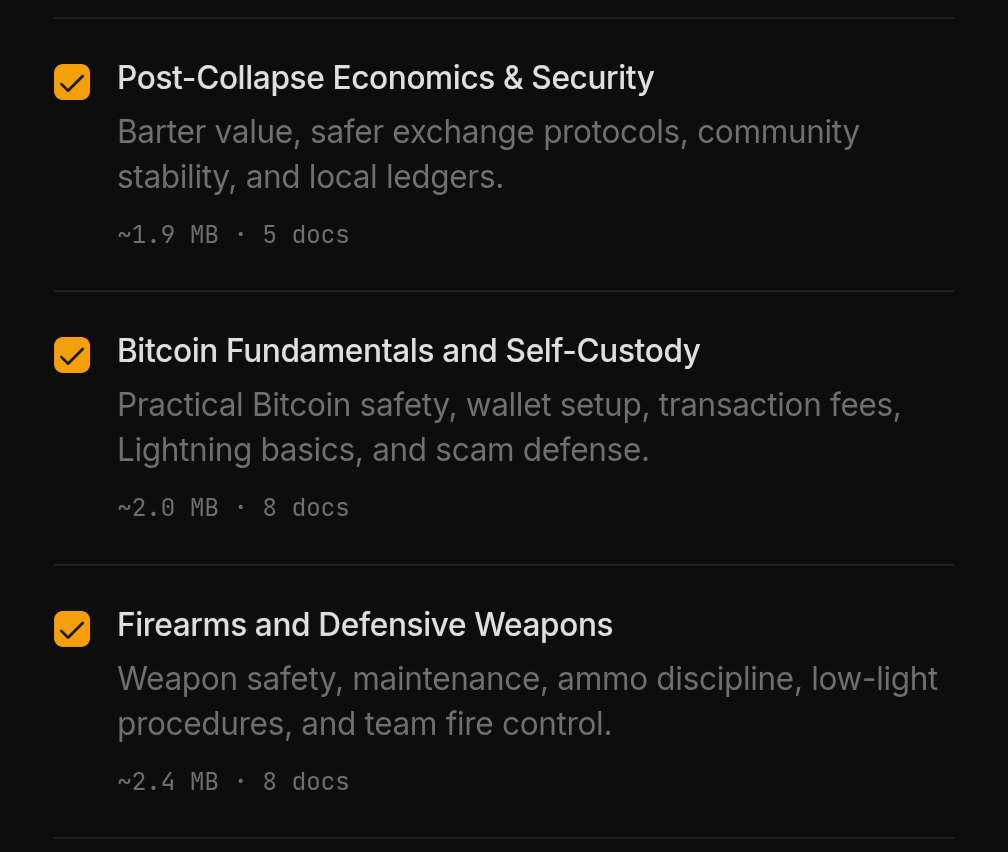Click the '8 docs' count under Firearms
The image size is (1008, 852).
coord(306,782)
